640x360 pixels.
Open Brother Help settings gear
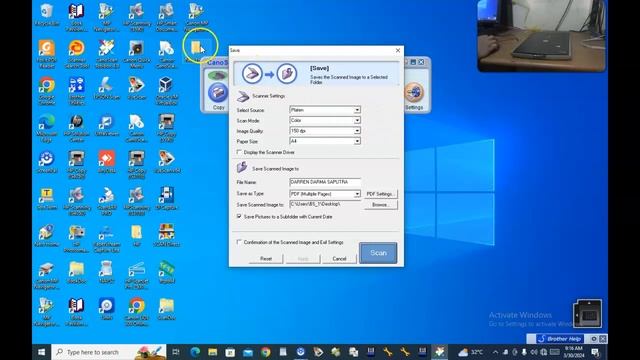point(593,339)
